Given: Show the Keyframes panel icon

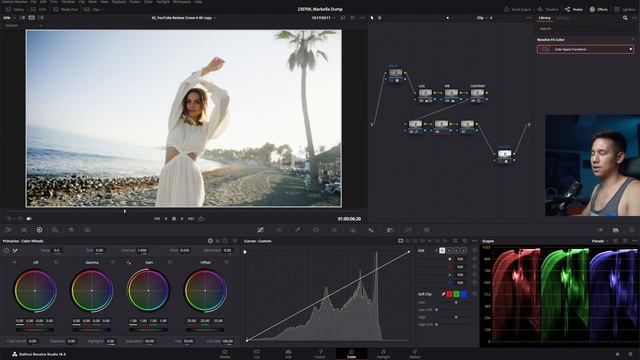Looking at the screenshot, I should [x=600, y=230].
